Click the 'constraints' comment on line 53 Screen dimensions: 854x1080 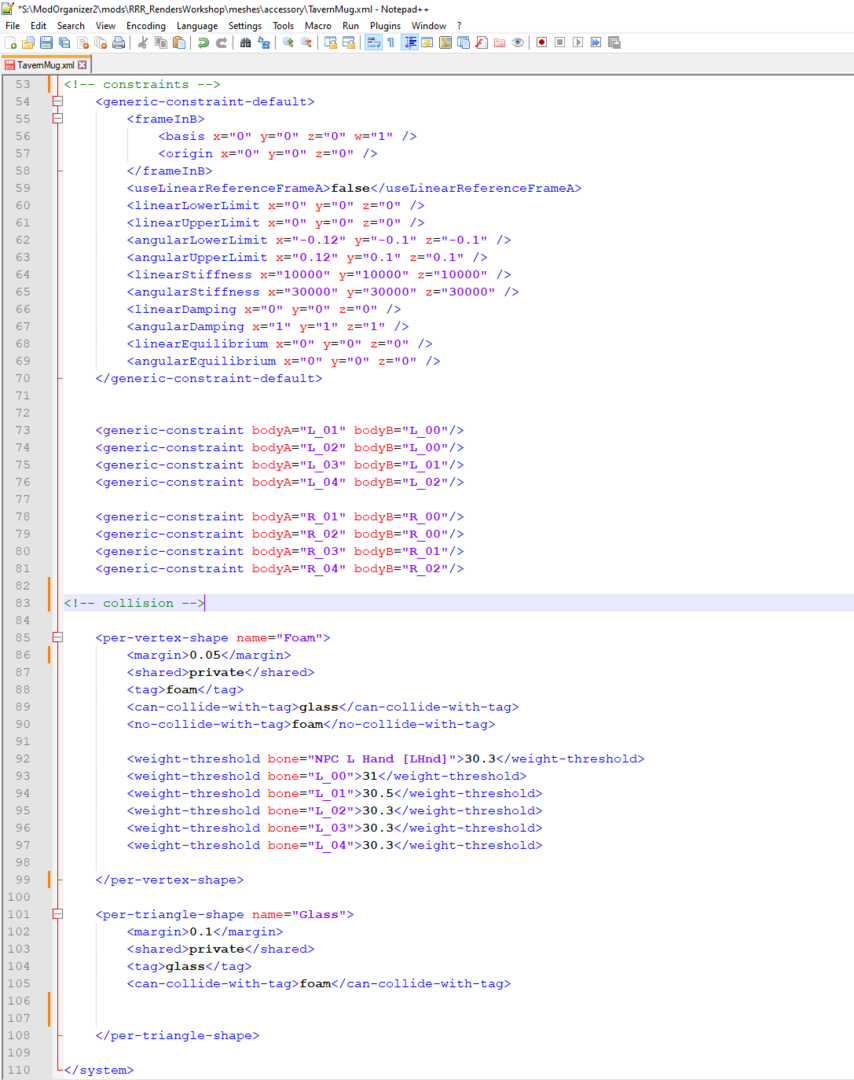pos(145,84)
